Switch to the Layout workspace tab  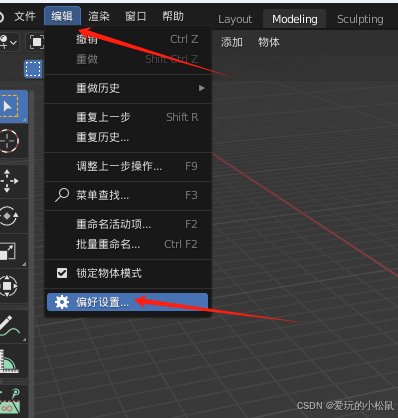pos(235,19)
